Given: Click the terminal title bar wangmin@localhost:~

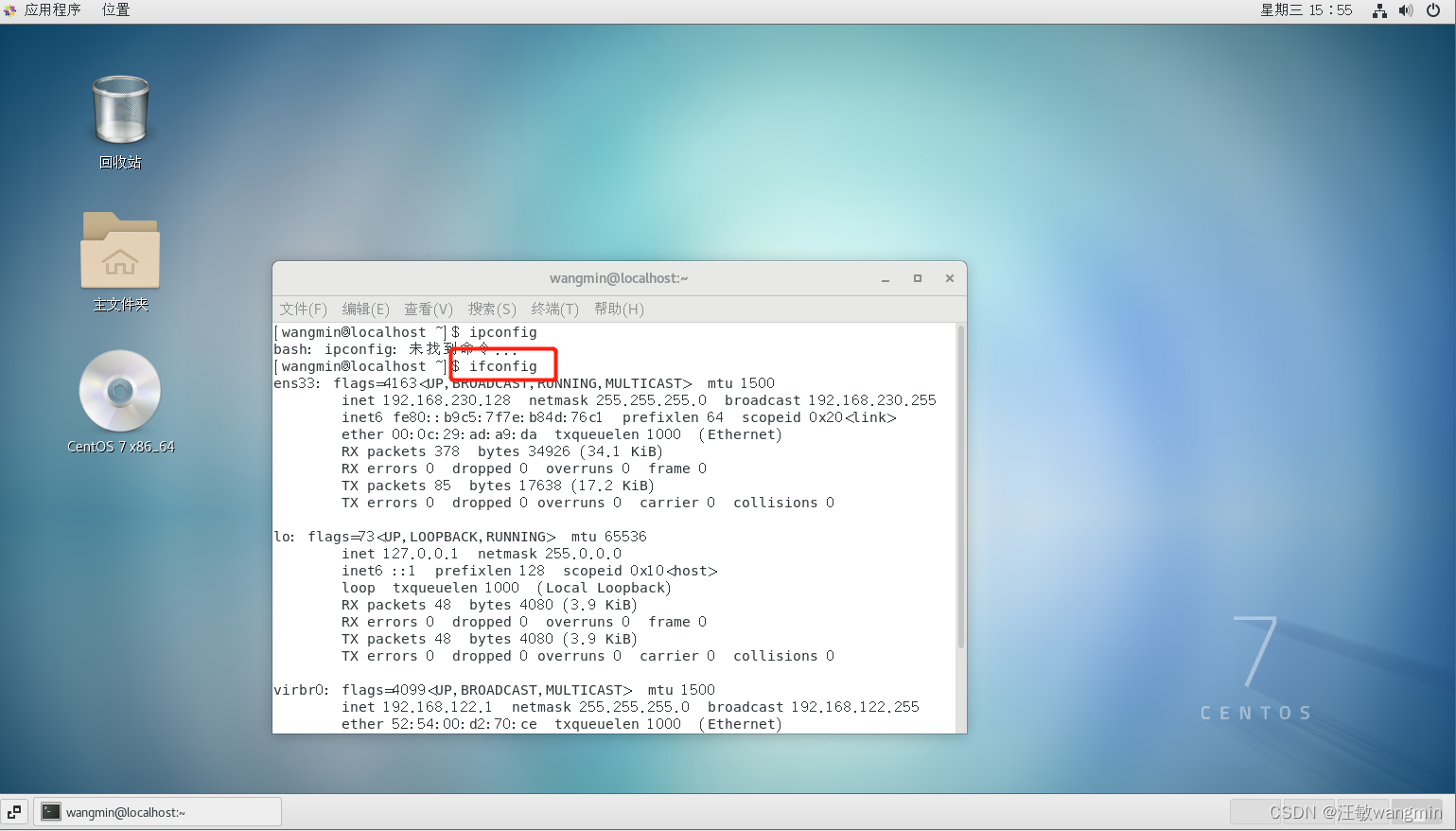Looking at the screenshot, I should click(x=619, y=278).
